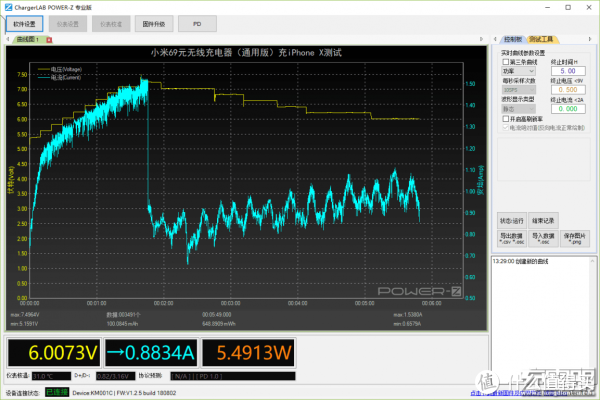Maximize the POWER-Z window
Image resolution: width=600 pixels, height=400 pixels.
[568, 7]
